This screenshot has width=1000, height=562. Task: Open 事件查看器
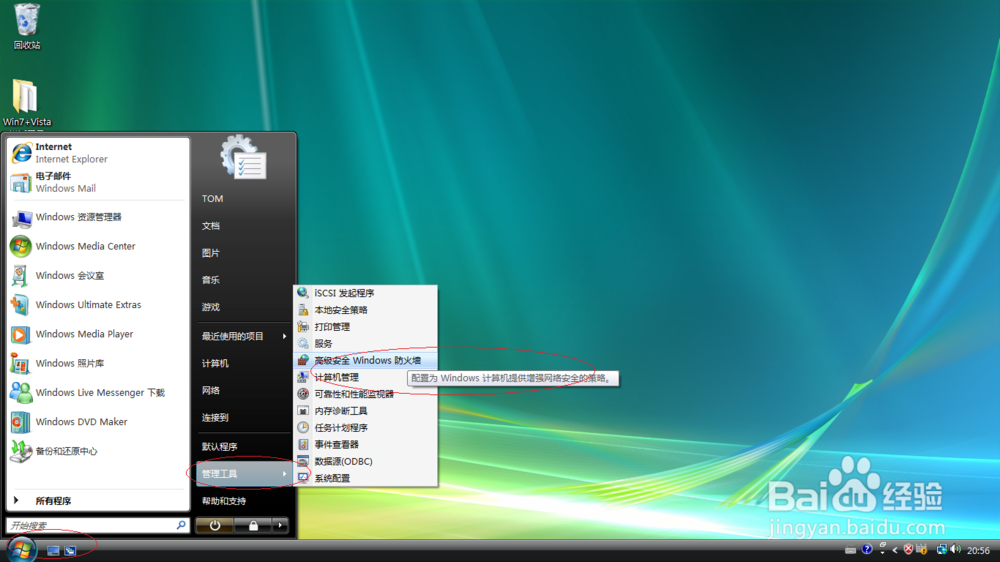pos(365,445)
